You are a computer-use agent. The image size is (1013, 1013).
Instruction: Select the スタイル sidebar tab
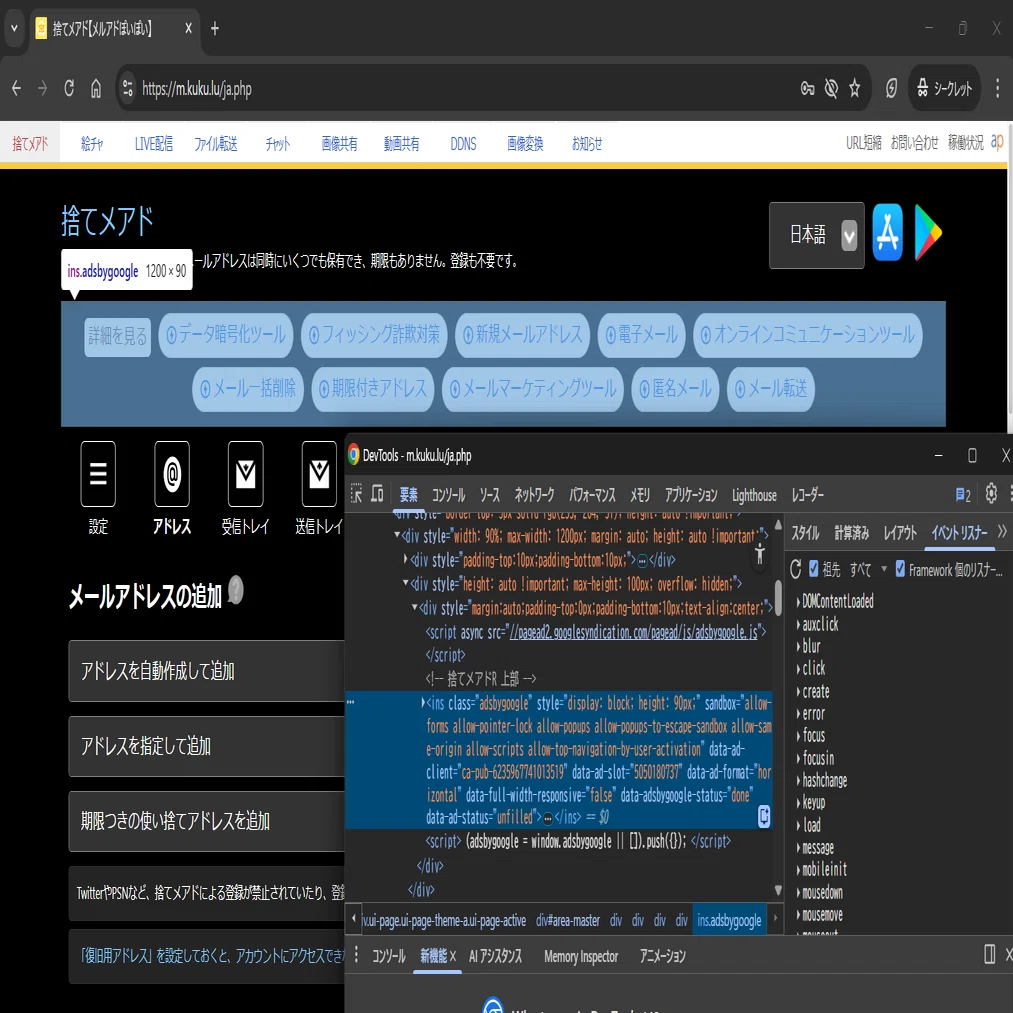(805, 532)
